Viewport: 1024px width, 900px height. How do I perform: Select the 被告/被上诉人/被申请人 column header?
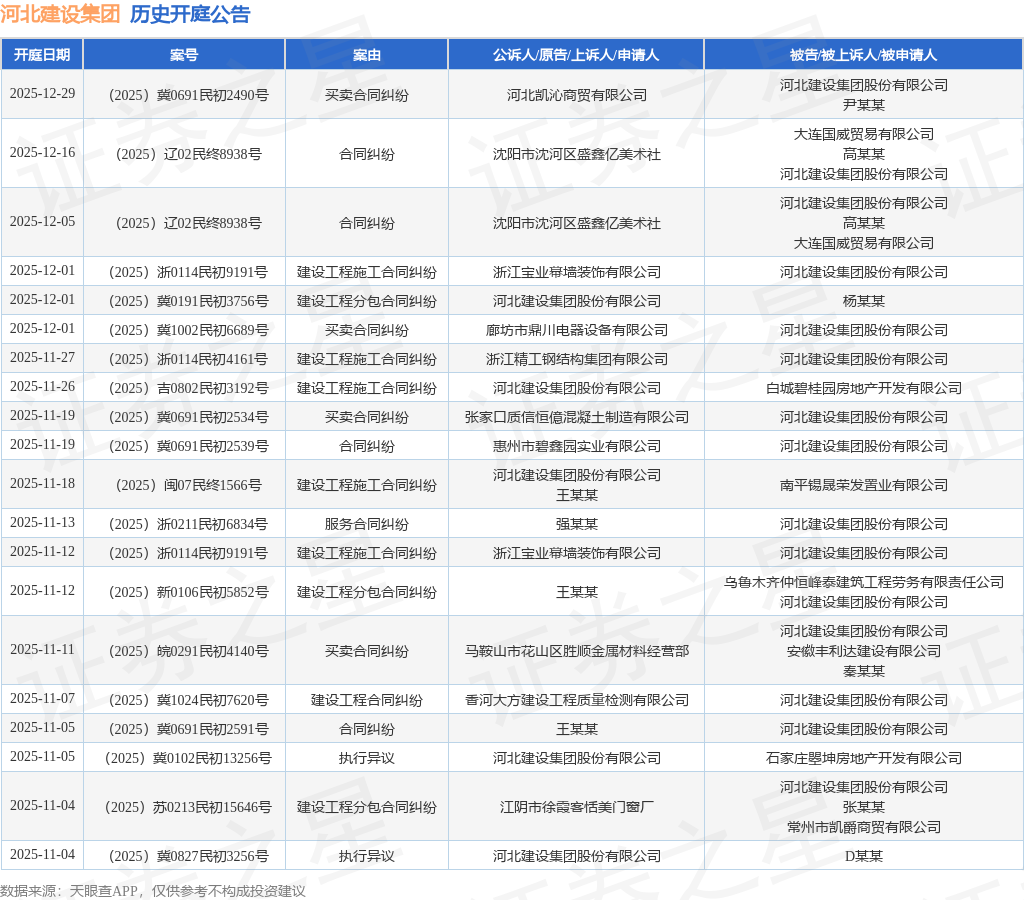click(863, 55)
